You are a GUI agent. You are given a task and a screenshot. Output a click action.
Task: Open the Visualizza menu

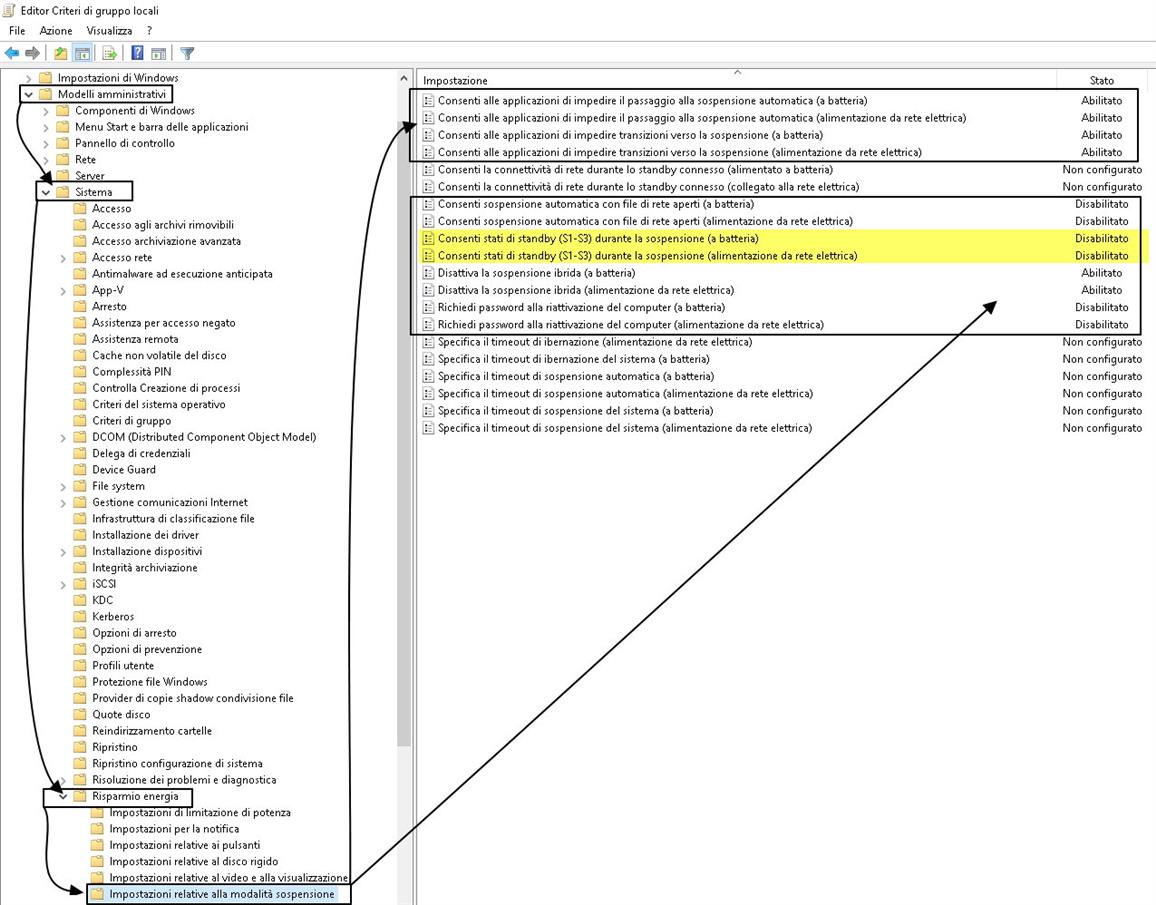pyautogui.click(x=109, y=30)
